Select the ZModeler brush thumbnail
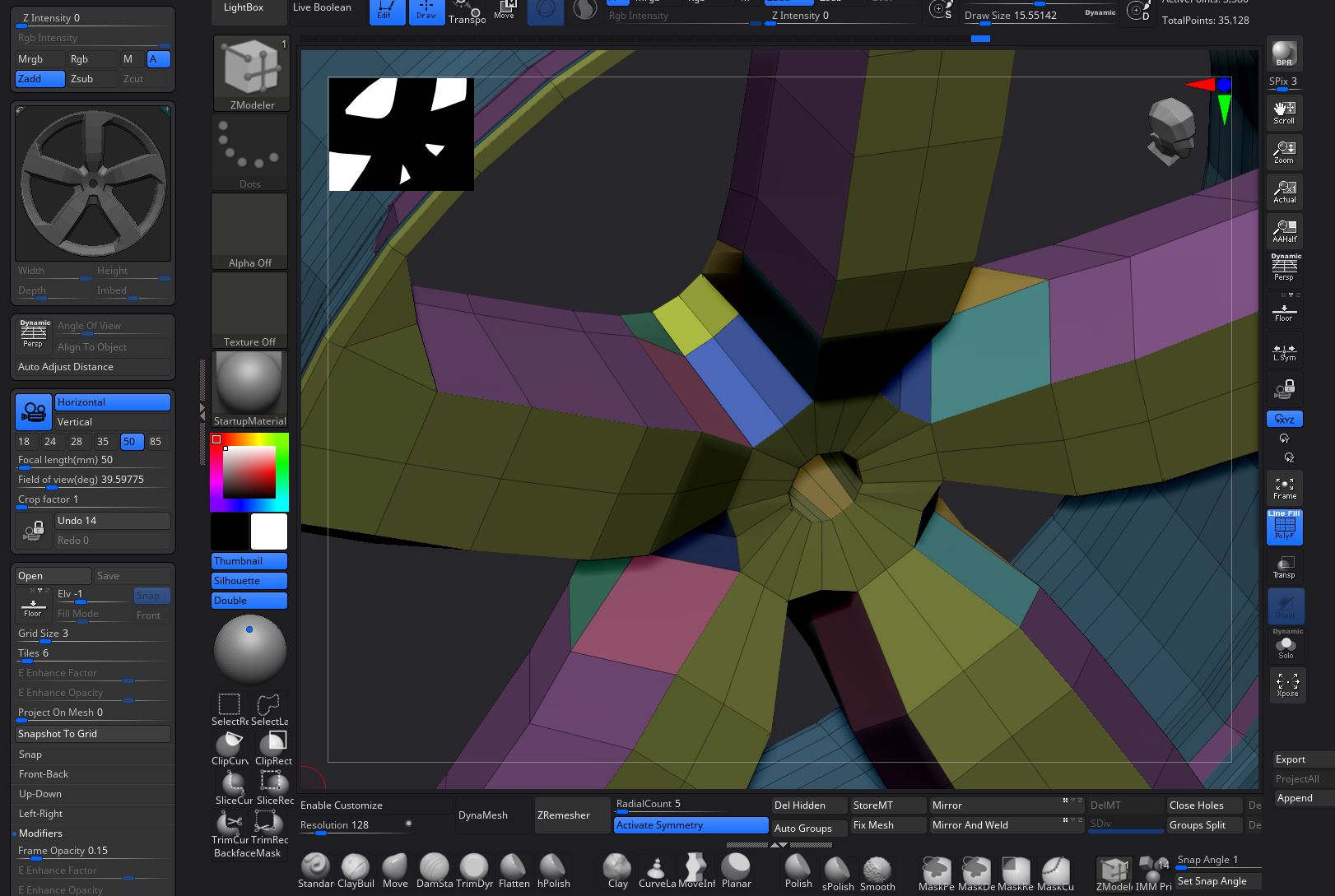 [x=250, y=70]
